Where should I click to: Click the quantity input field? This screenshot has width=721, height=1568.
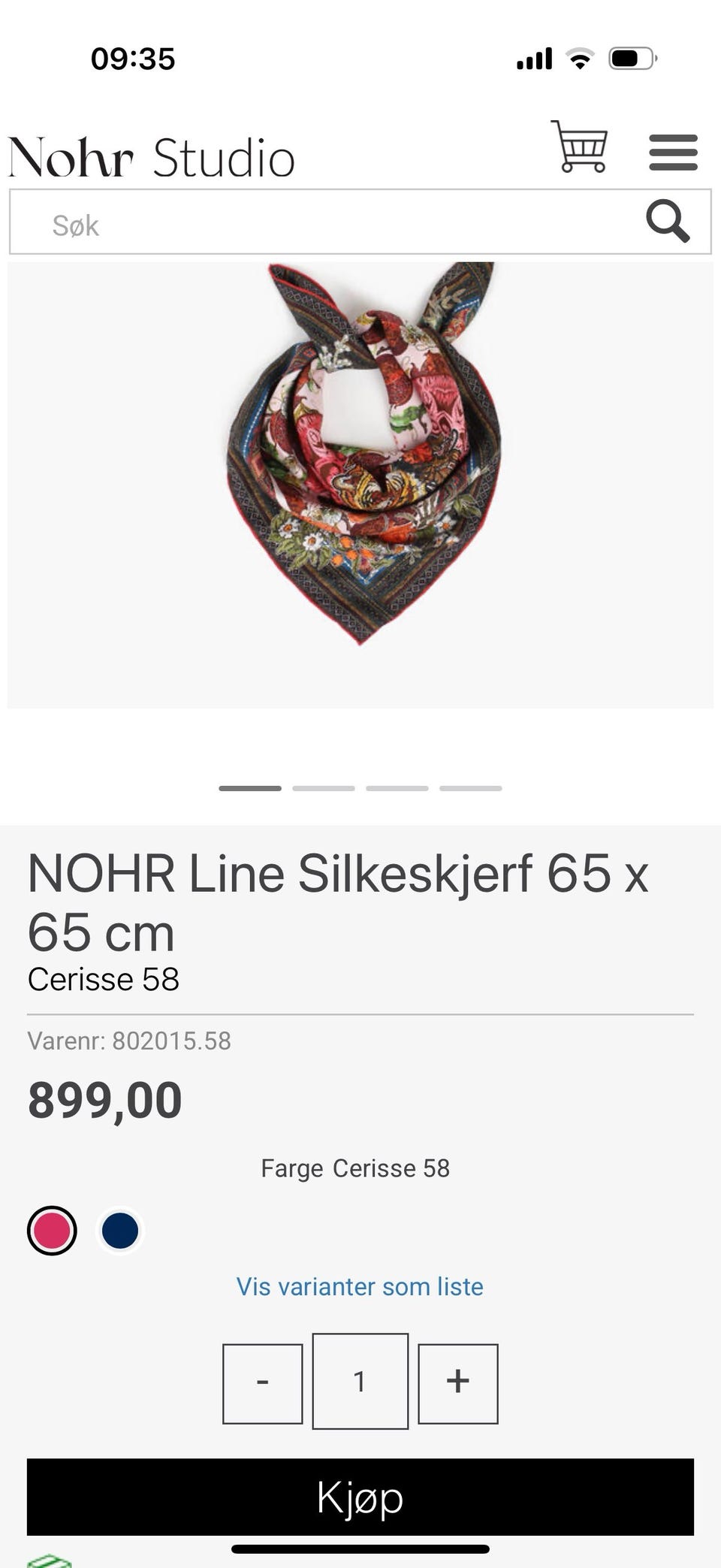coord(360,1381)
